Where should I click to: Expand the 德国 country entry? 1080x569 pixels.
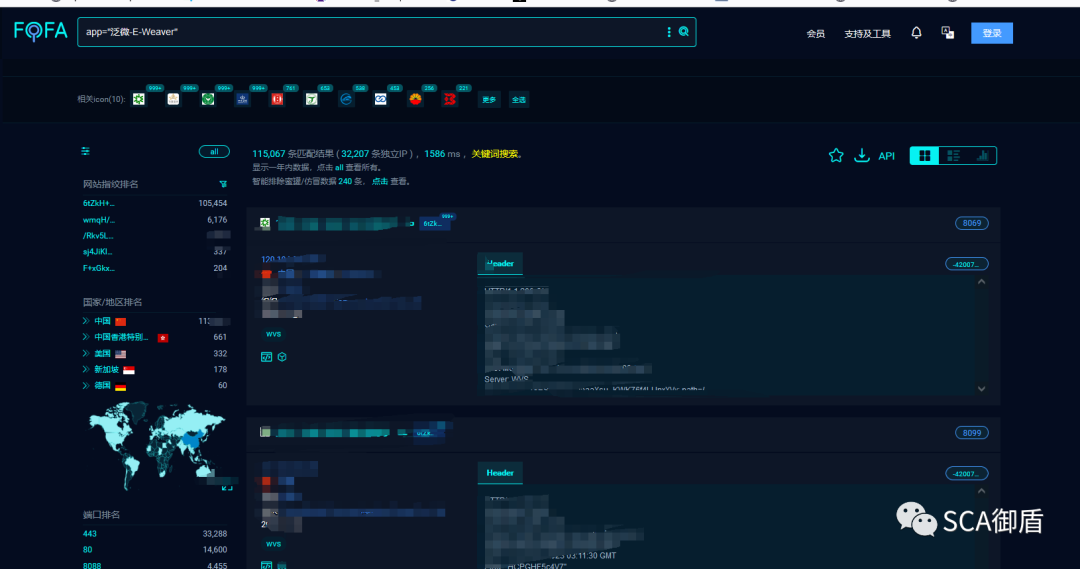click(86, 385)
